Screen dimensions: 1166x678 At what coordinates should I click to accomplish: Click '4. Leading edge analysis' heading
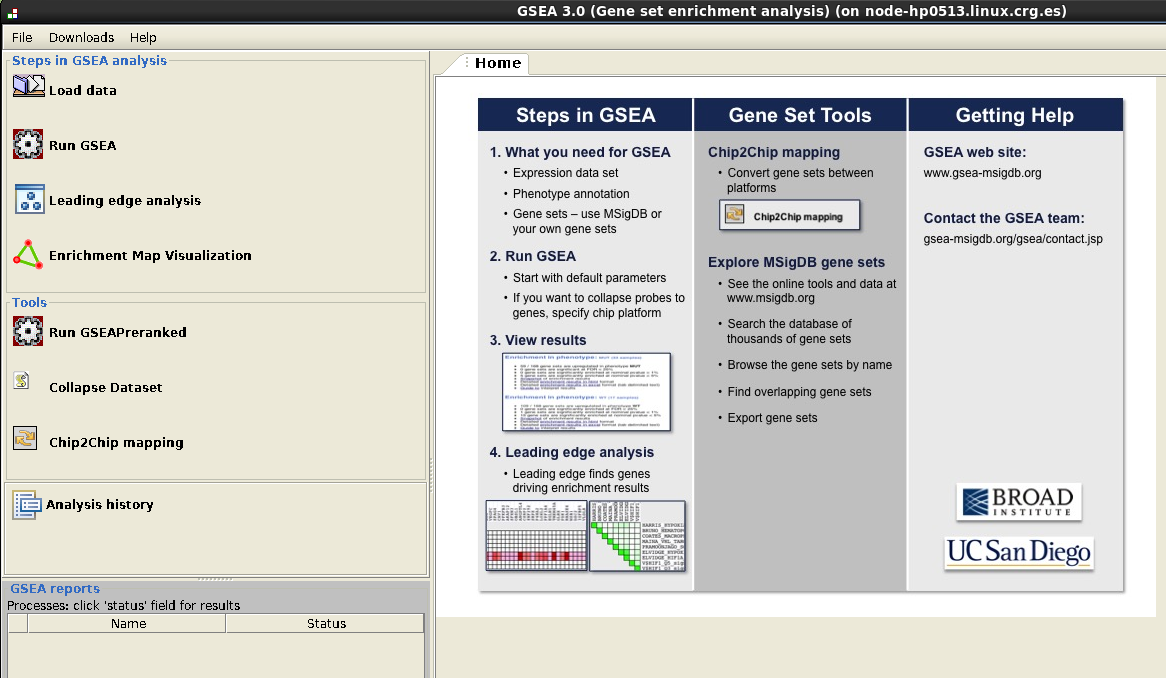pos(572,453)
